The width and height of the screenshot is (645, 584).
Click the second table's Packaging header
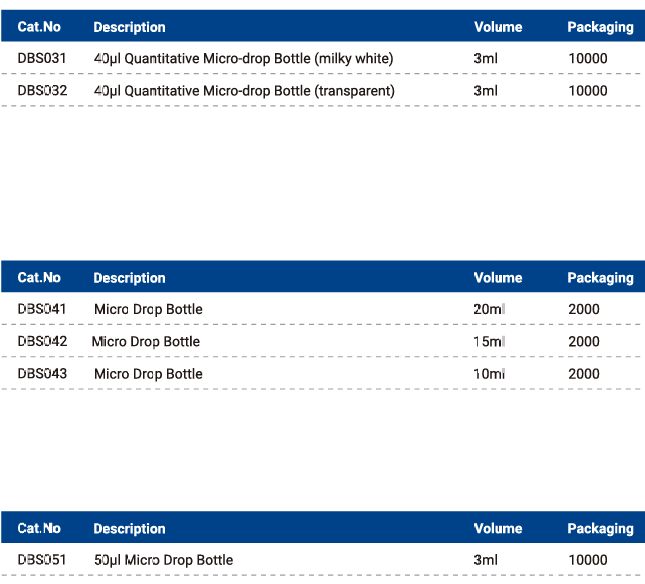600,278
